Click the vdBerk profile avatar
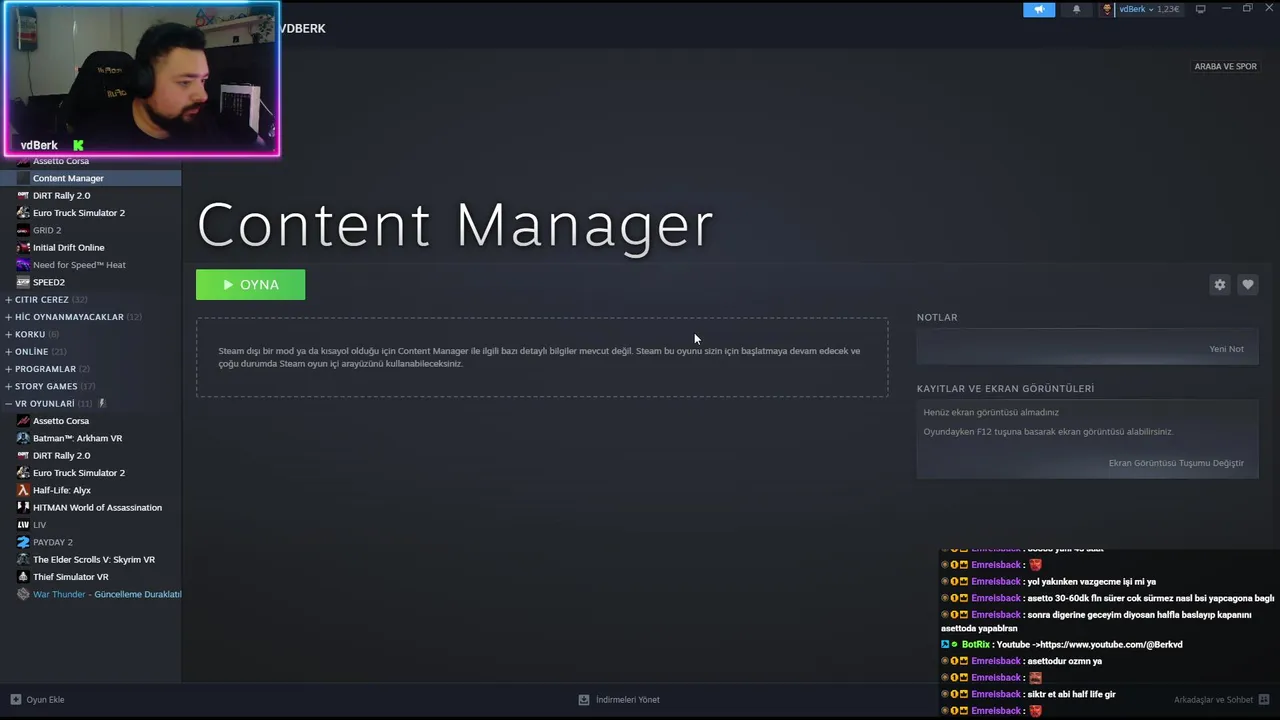 pyautogui.click(x=1107, y=9)
